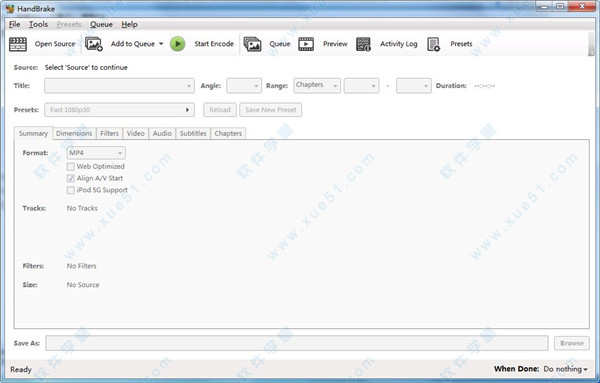The image size is (600, 383).
Task: Click the Reload preset button
Action: pyautogui.click(x=220, y=110)
